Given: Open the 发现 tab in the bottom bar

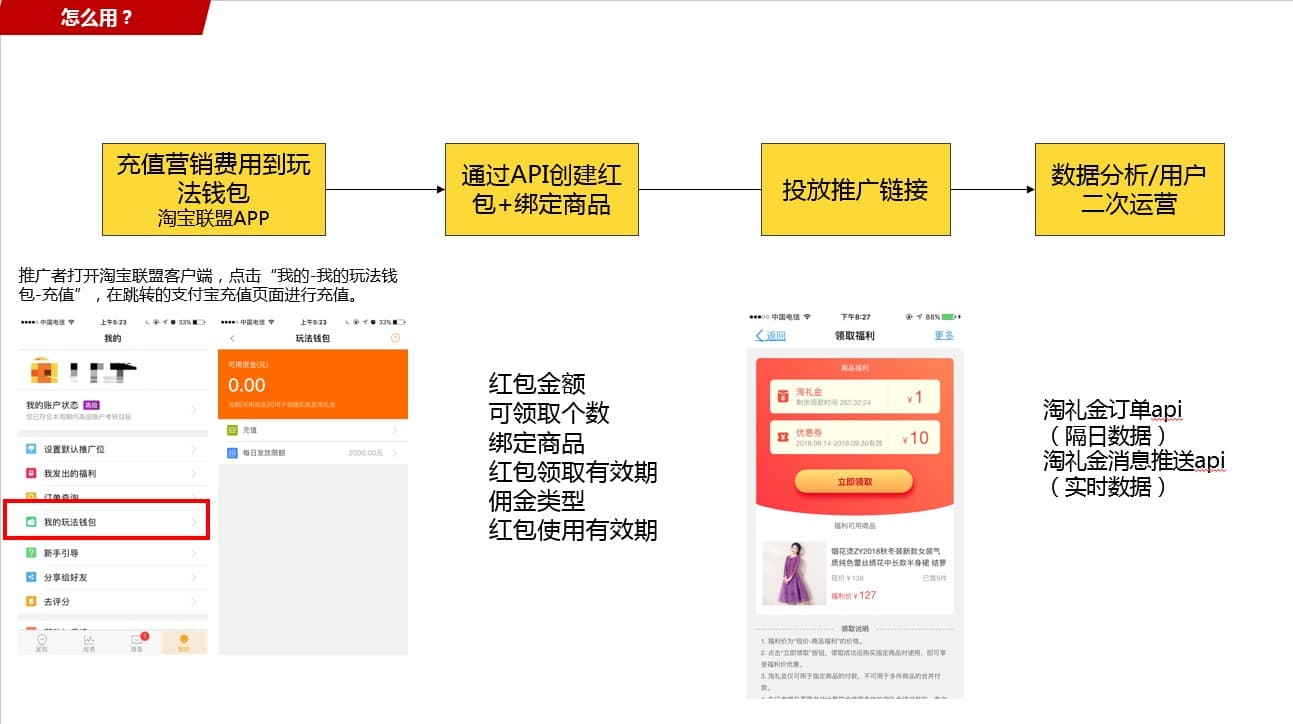Looking at the screenshot, I should tap(41, 642).
